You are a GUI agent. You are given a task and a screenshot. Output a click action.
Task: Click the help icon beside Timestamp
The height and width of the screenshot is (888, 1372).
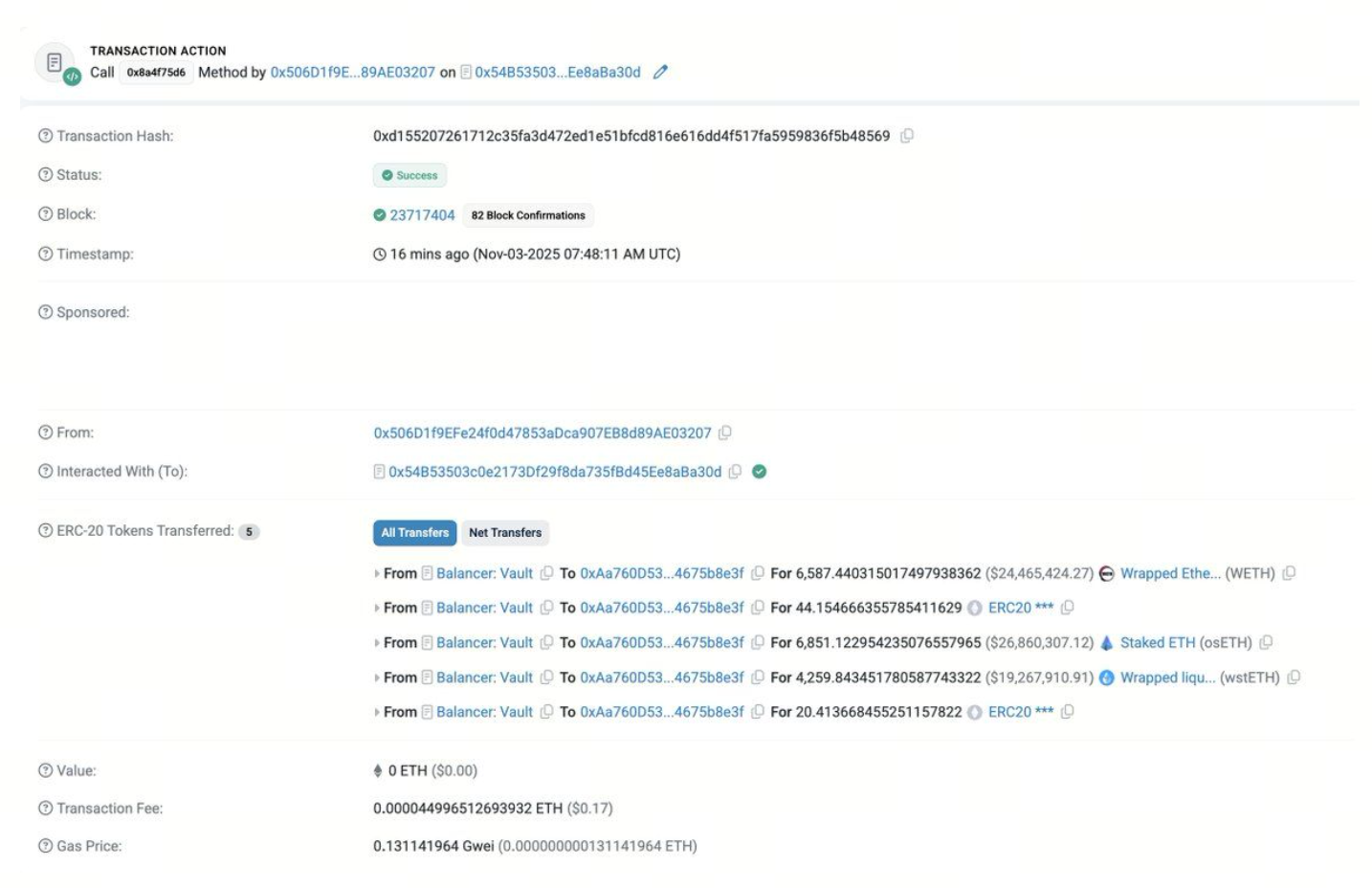click(45, 254)
